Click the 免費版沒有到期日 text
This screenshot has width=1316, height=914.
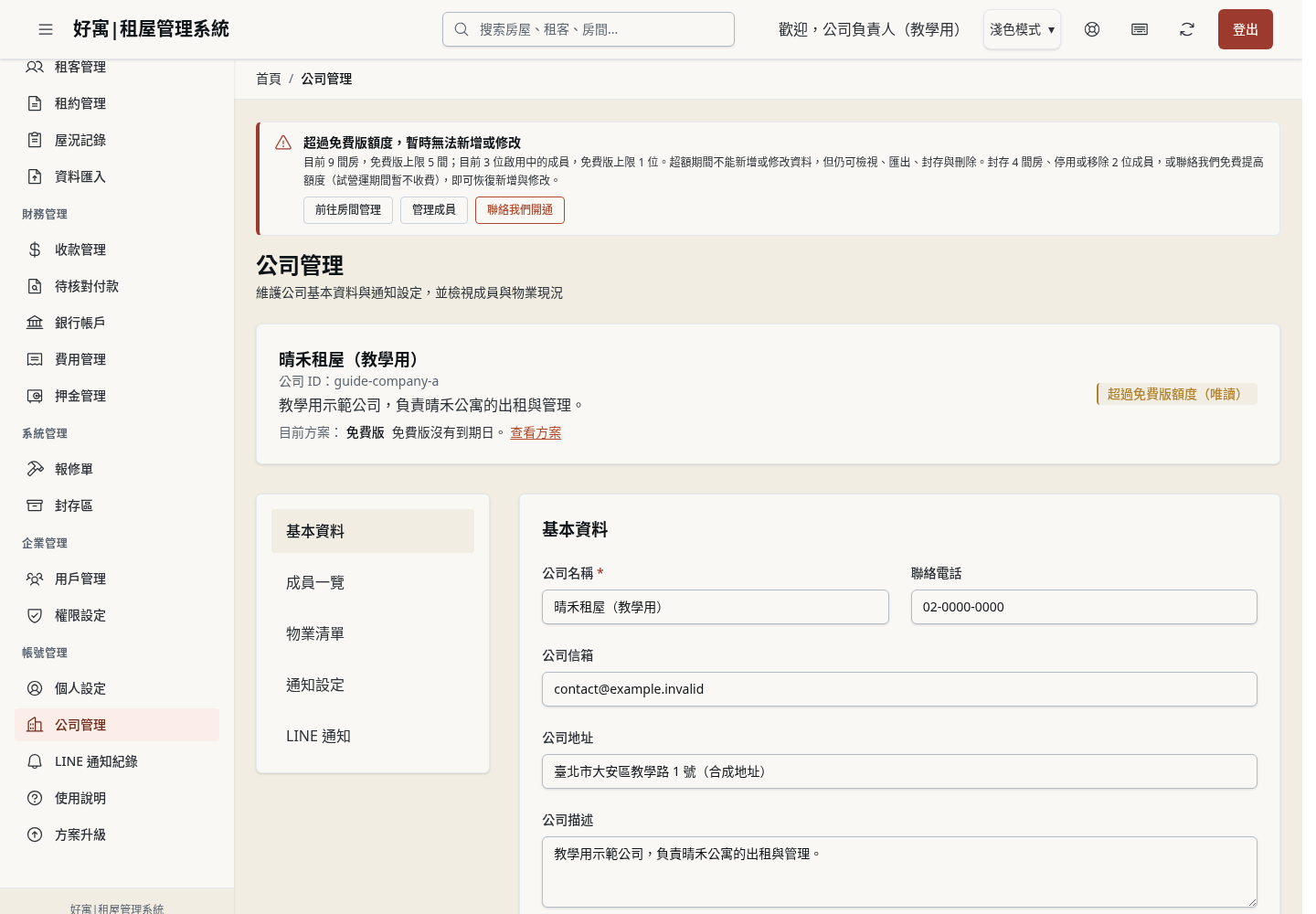click(448, 432)
